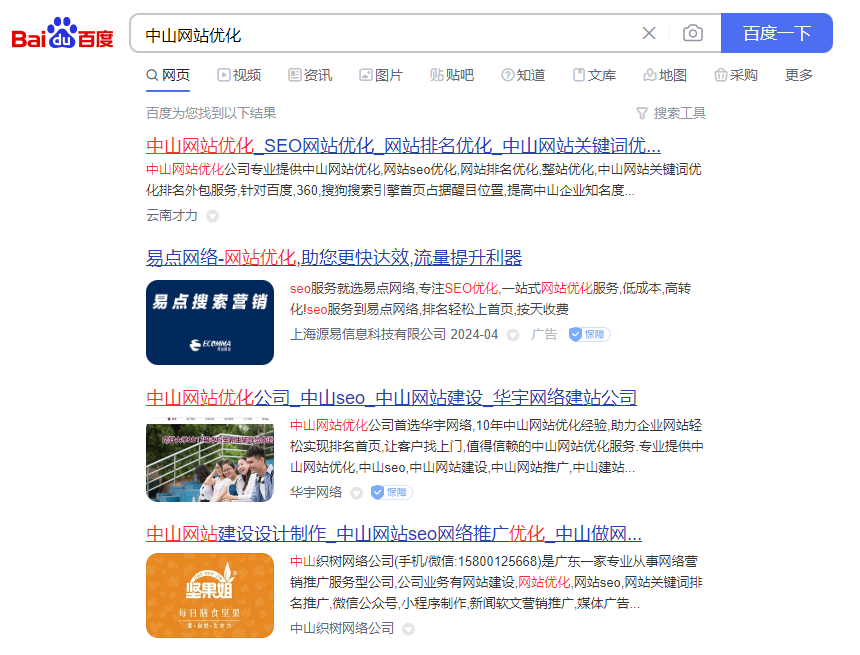
Task: Open the 地图 tab
Action: [x=665, y=75]
